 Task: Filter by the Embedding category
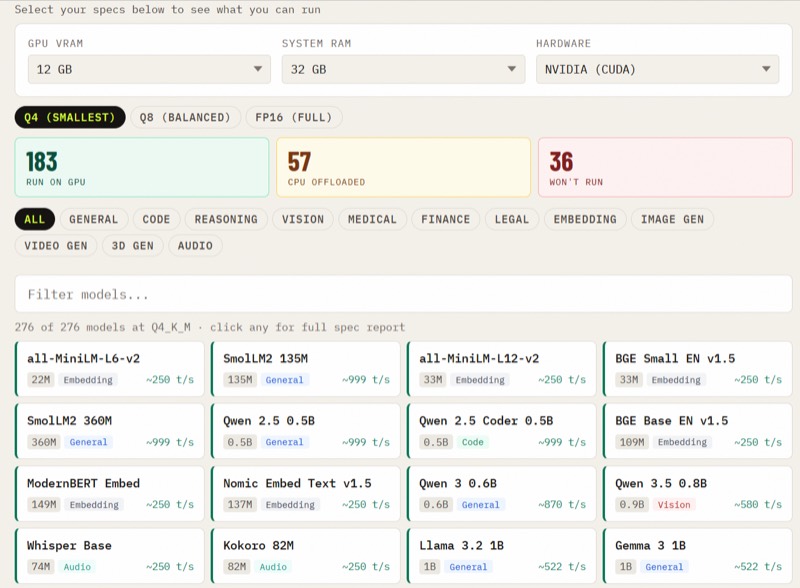585,219
